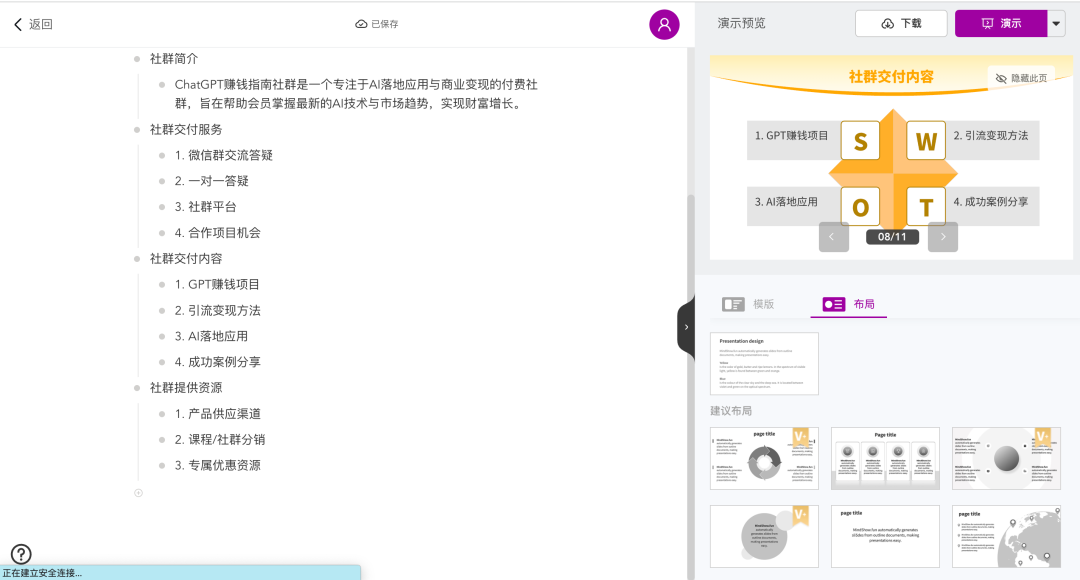This screenshot has height=580, width=1080.
Task: Select outline item 1. 微信群交流答疑
Action: pos(224,156)
